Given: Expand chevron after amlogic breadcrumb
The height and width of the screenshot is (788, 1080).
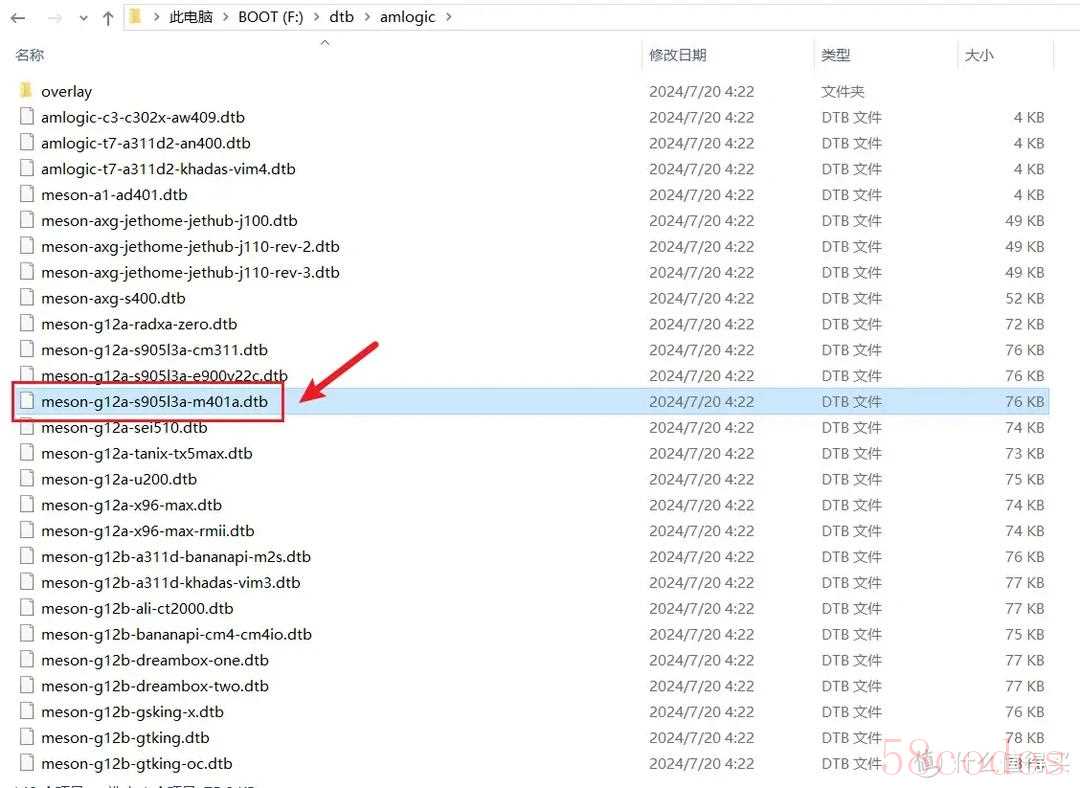Looking at the screenshot, I should 448,17.
